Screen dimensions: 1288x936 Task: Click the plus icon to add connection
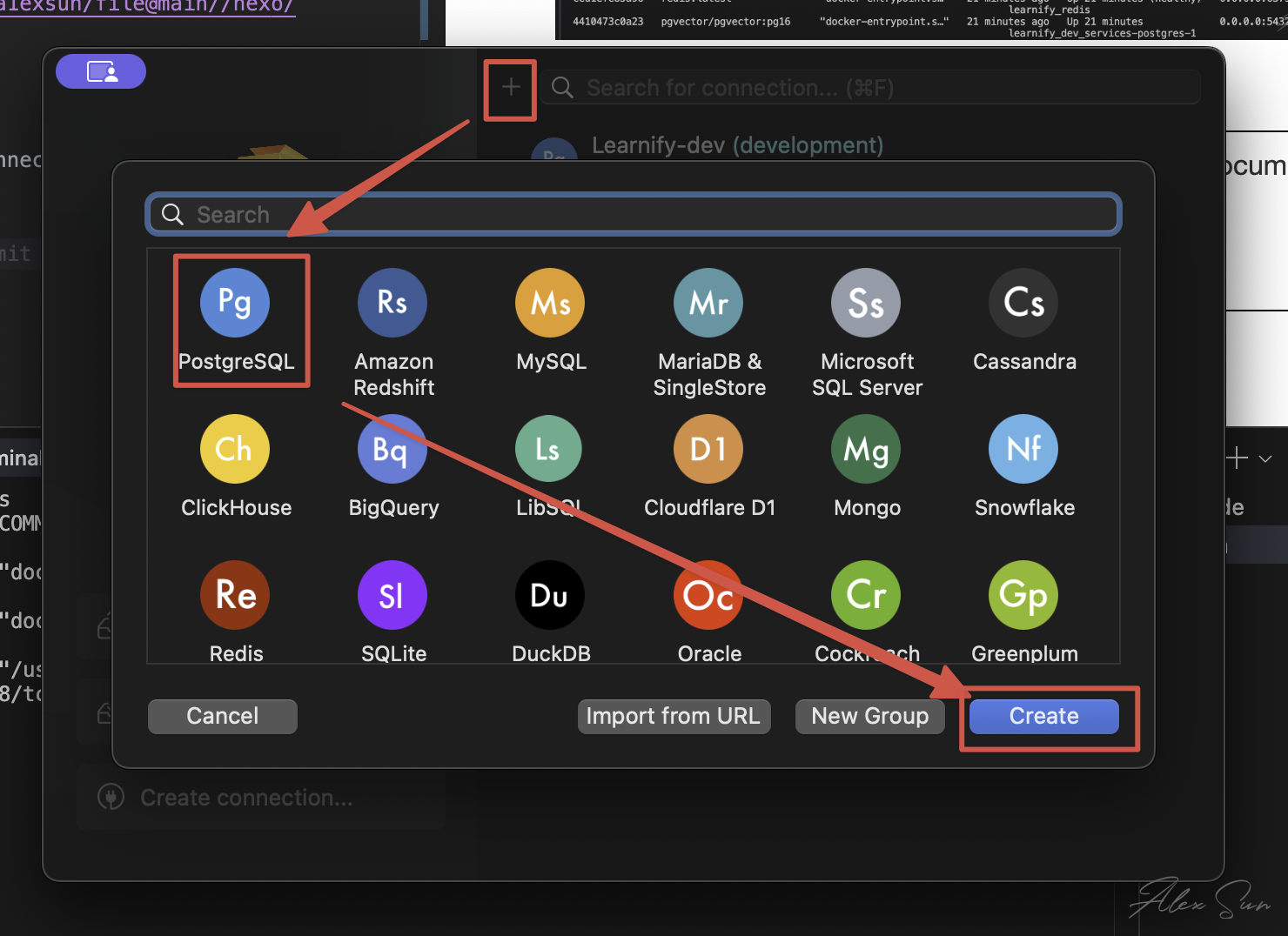pos(511,87)
